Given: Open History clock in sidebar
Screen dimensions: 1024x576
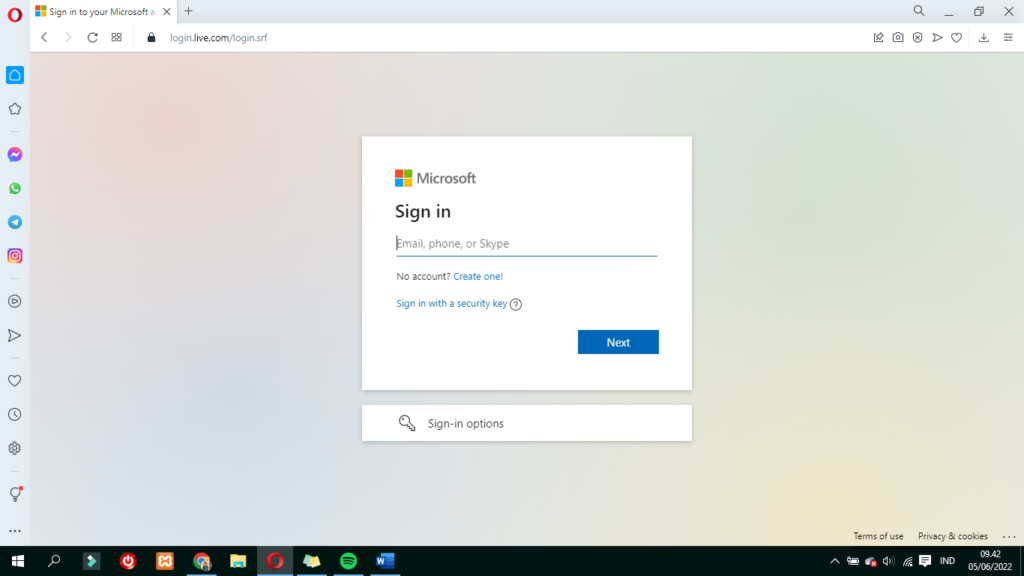Looking at the screenshot, I should (x=15, y=415).
